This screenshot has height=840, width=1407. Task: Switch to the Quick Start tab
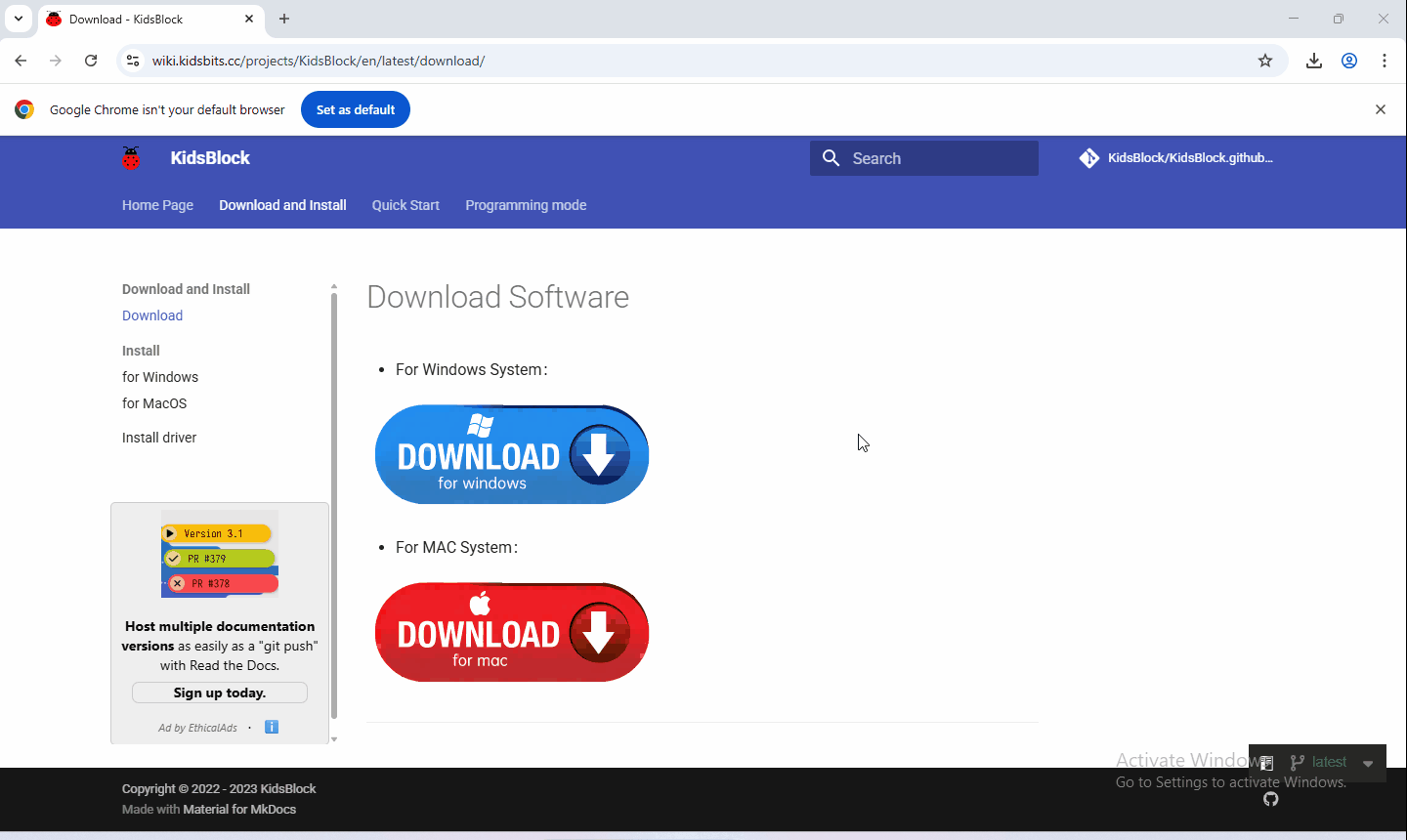tap(405, 205)
